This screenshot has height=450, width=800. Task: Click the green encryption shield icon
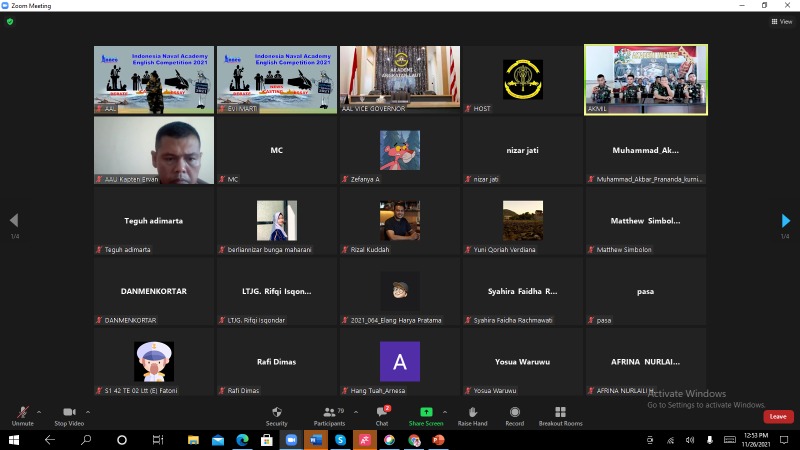tap(10, 21)
